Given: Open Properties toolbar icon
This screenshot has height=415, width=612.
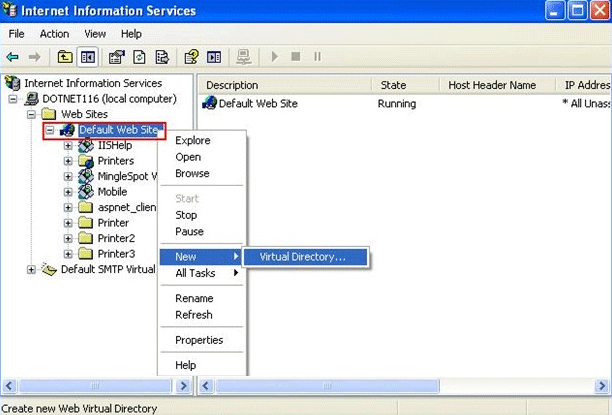Looking at the screenshot, I should tap(116, 57).
